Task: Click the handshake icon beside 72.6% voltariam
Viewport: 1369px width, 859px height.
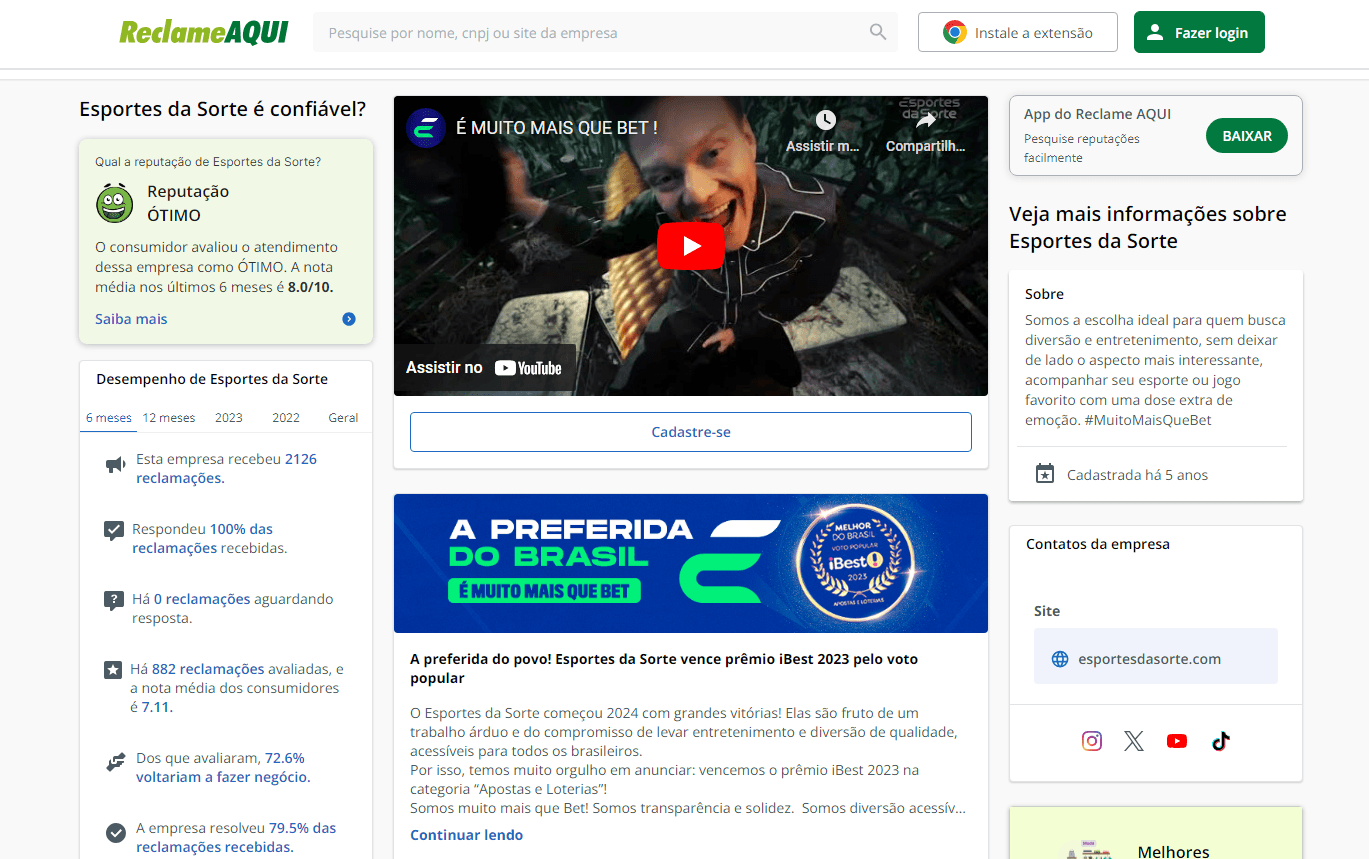Action: click(x=116, y=762)
